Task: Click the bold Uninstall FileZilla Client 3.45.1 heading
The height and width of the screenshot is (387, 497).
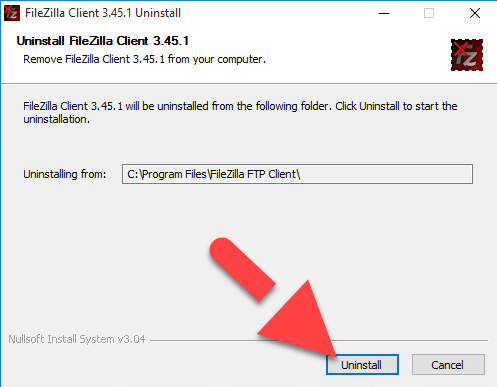Action: pyautogui.click(x=103, y=41)
